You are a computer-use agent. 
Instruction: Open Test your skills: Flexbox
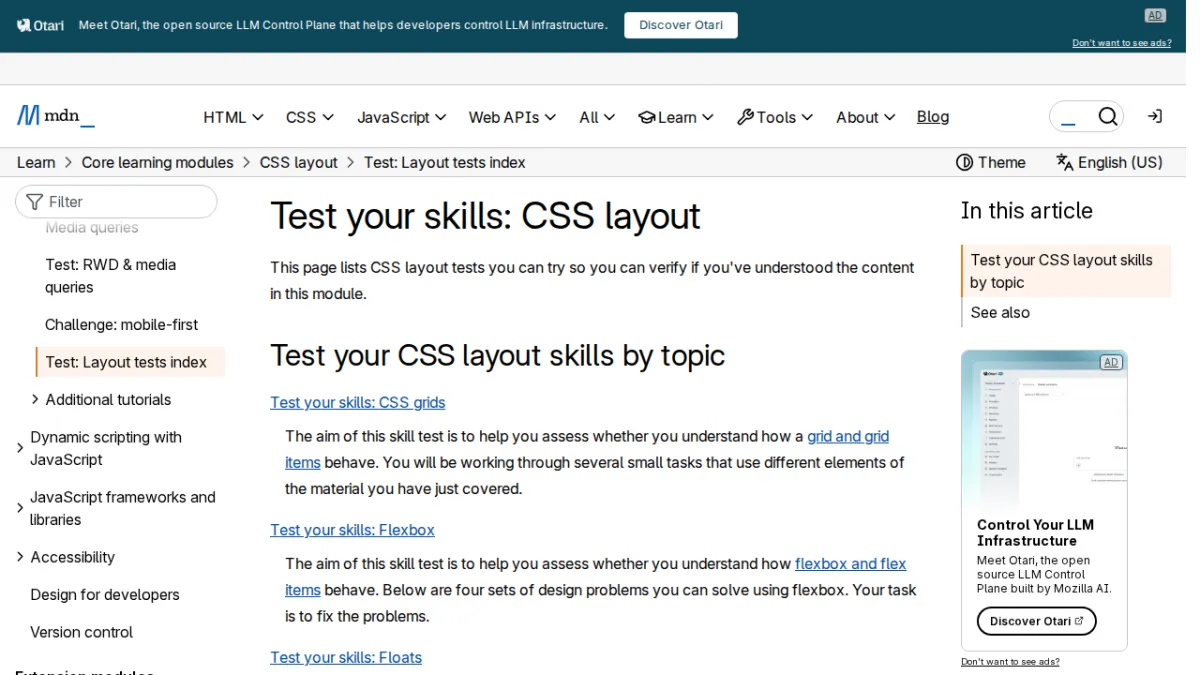[352, 530]
